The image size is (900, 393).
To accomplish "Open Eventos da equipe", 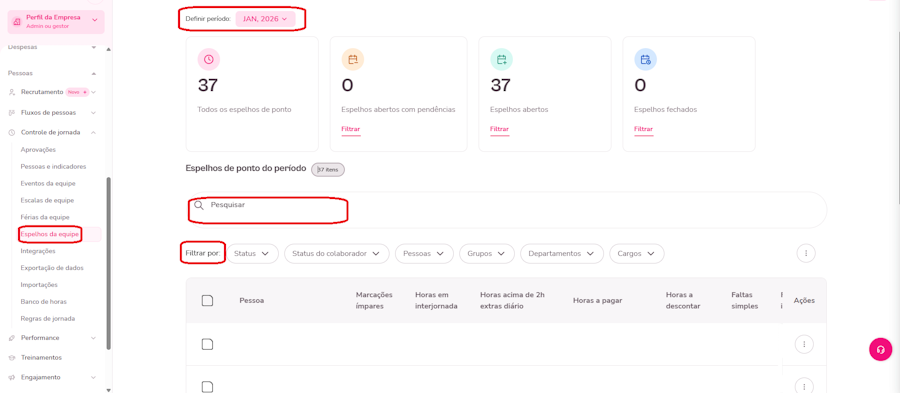I will (48, 183).
